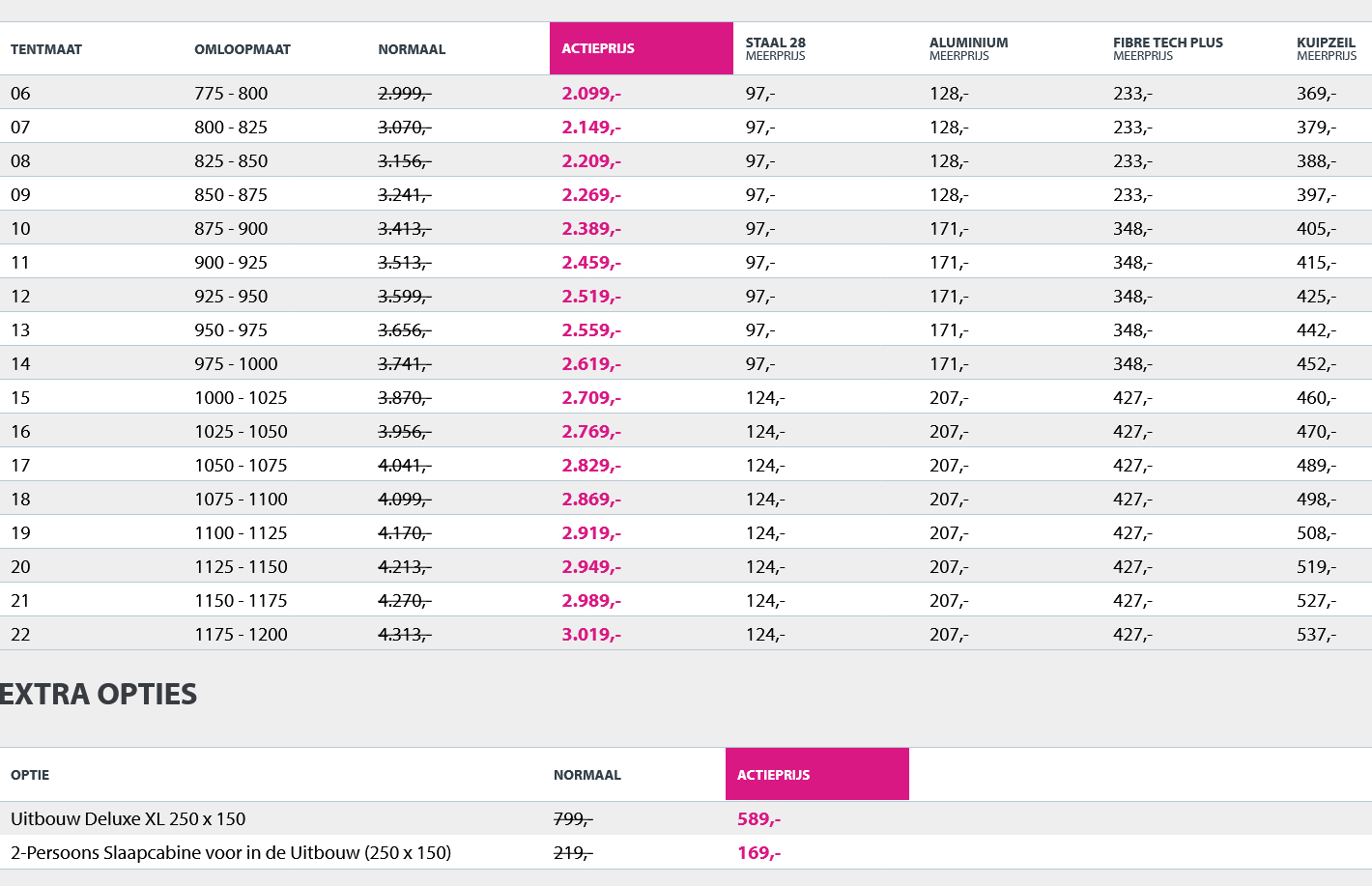Click action price 3.019,- for size 22

pos(591,635)
